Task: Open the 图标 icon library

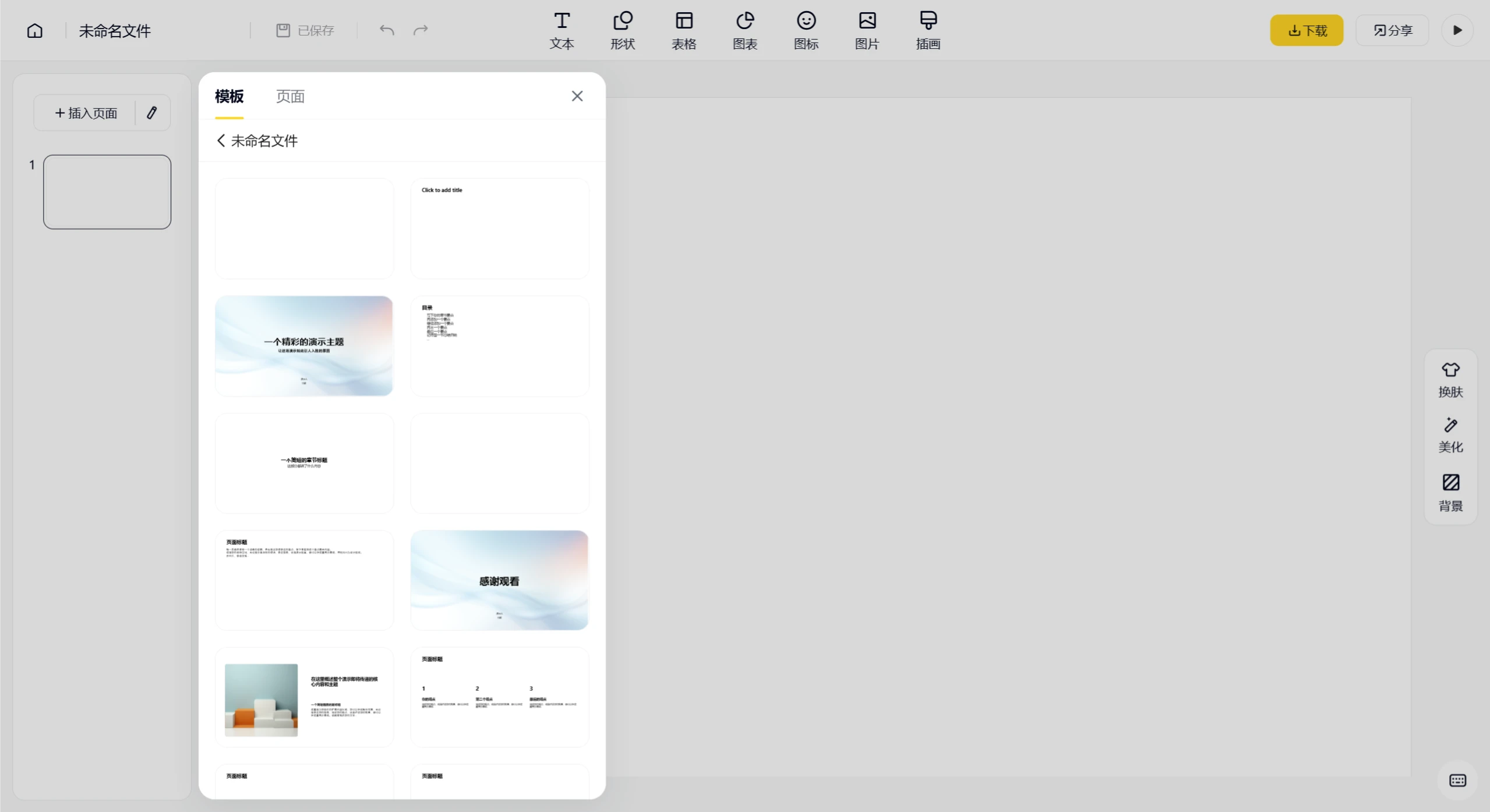Action: coord(806,30)
